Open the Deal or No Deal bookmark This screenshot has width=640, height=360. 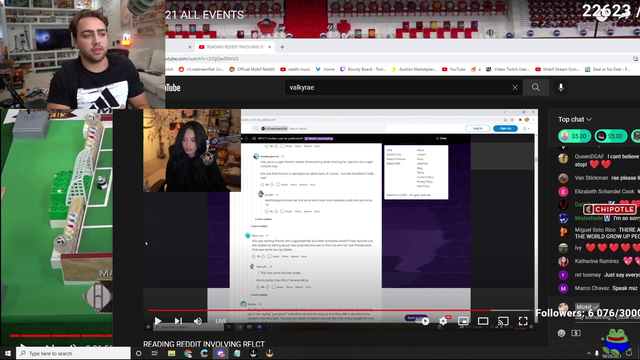607,69
